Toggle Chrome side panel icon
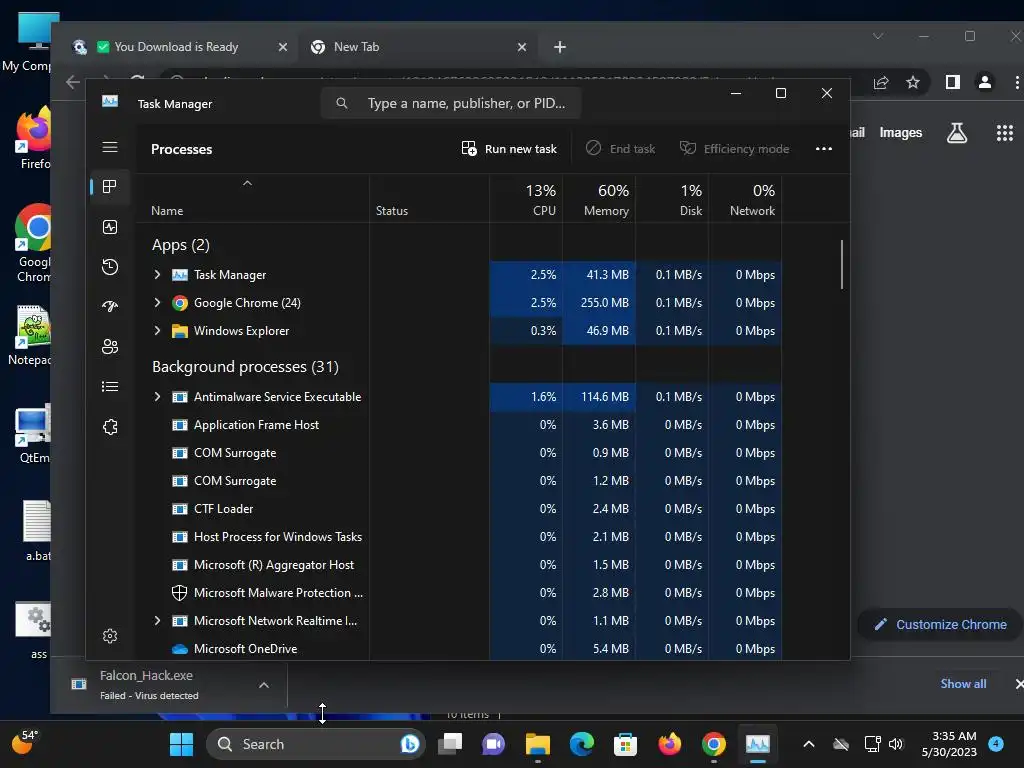The width and height of the screenshot is (1024, 768). tap(953, 82)
